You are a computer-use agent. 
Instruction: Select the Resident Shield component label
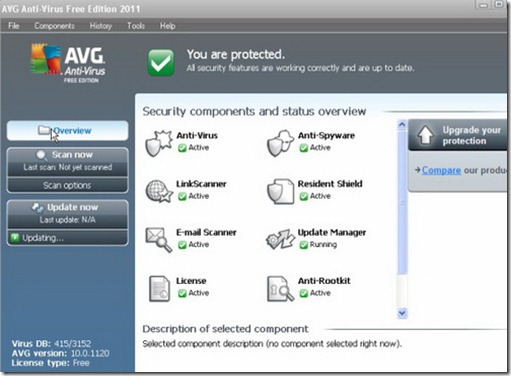(x=330, y=184)
